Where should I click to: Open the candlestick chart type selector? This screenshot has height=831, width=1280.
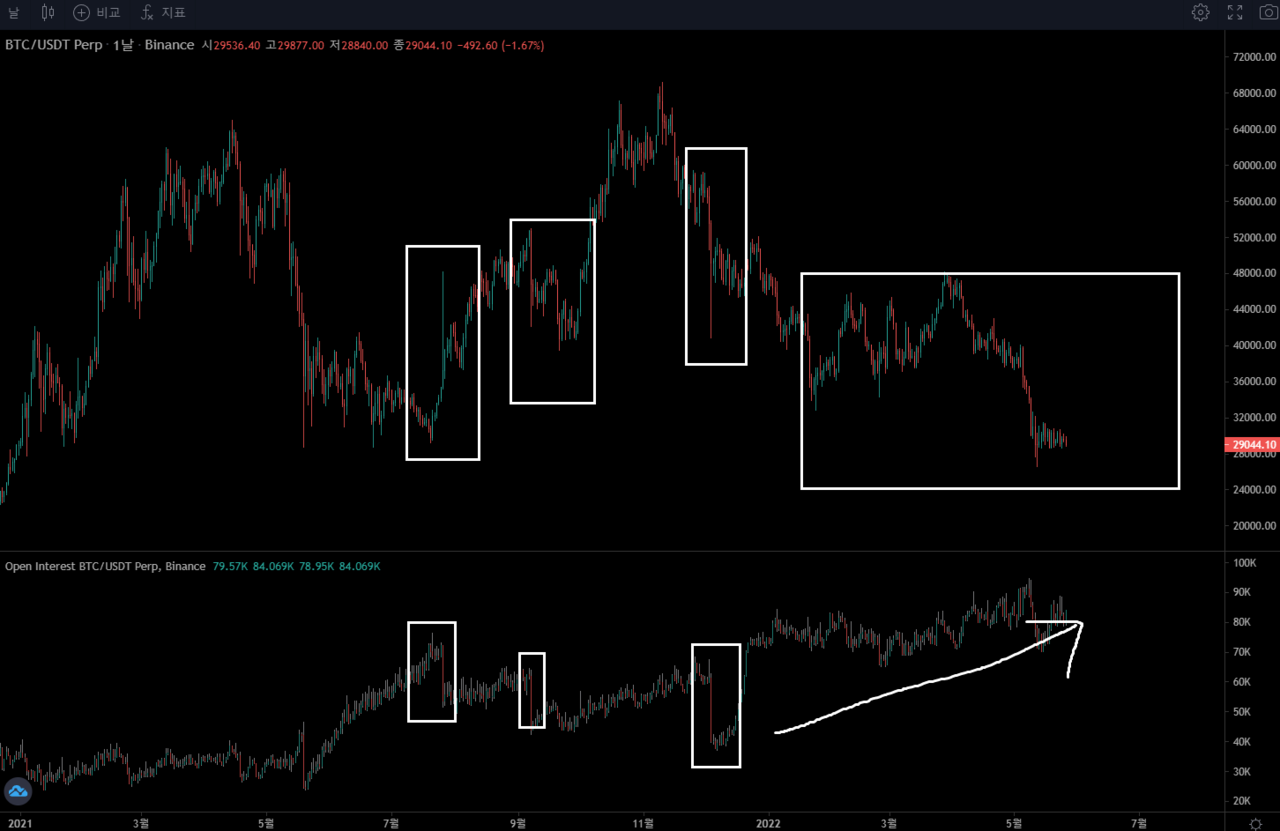tap(48, 13)
